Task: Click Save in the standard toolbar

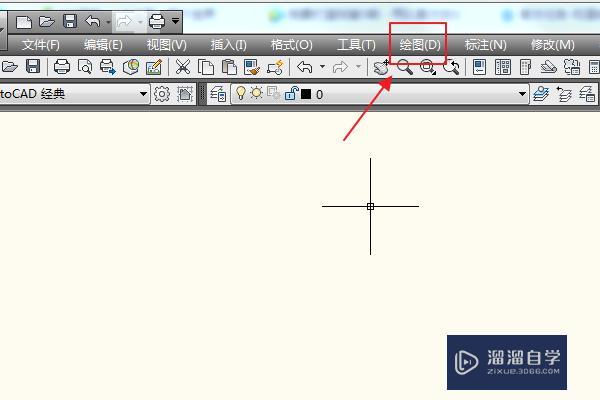Action: (33, 67)
